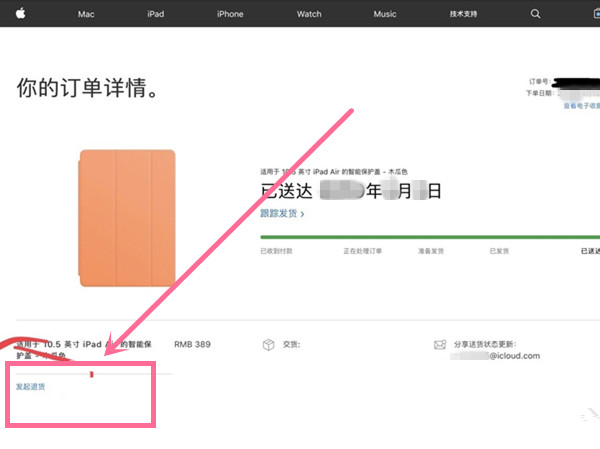Screen dimensions: 600x449
Task: Click the 你的订单详情。 heading
Action: pyautogui.click(x=87, y=88)
